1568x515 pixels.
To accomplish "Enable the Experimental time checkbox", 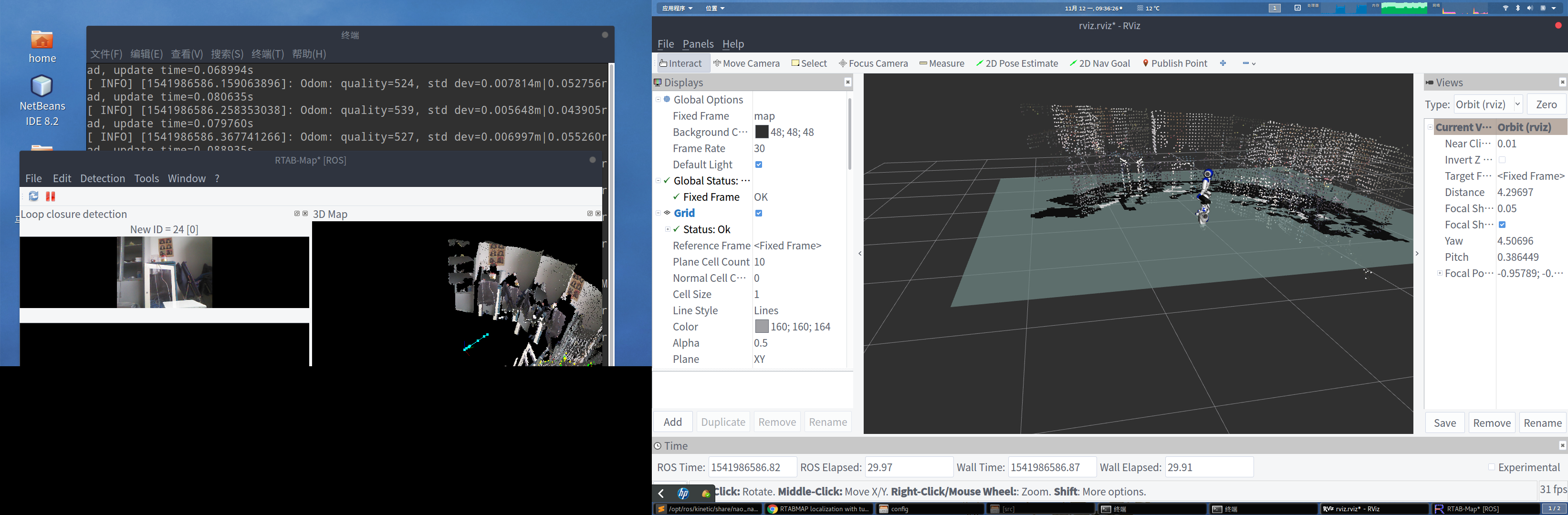I will 1491,467.
